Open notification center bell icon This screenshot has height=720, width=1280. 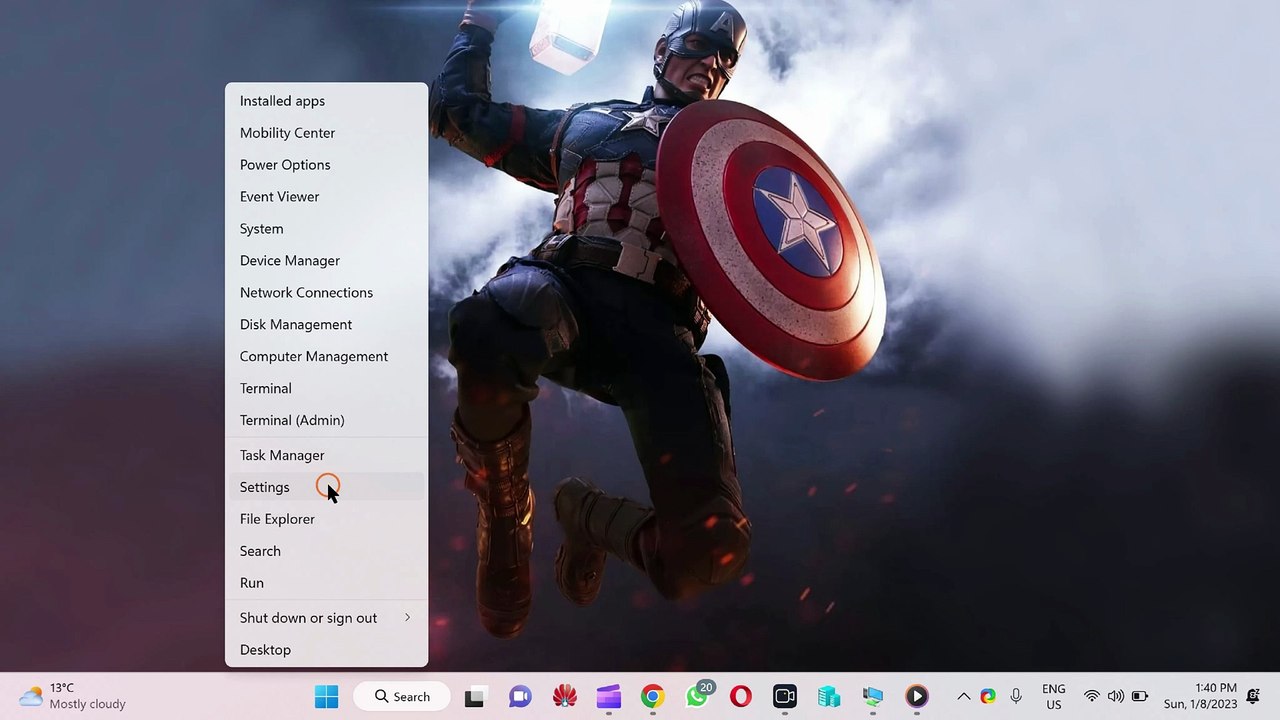coord(1254,696)
